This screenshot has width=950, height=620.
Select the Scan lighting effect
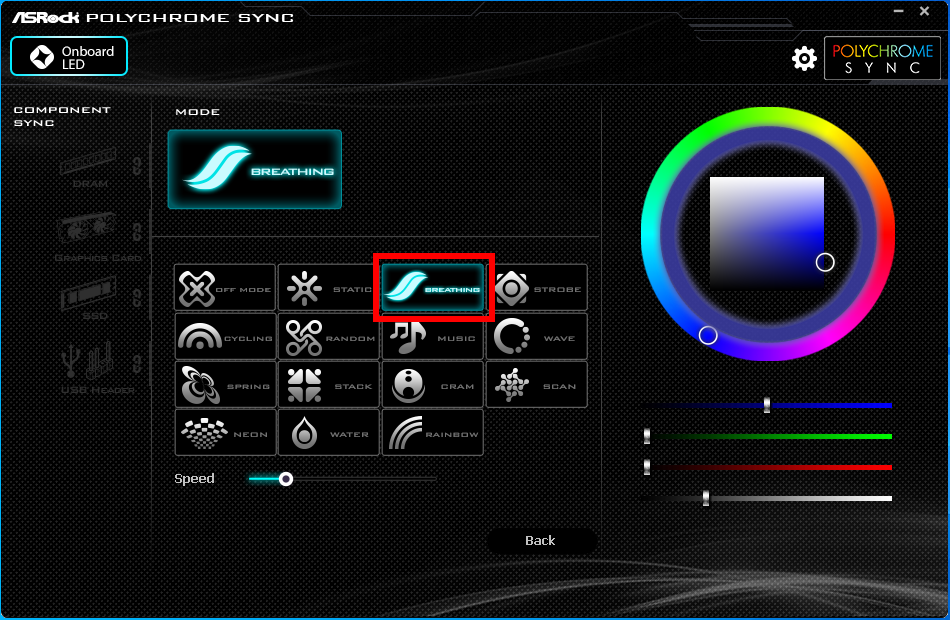pos(537,384)
